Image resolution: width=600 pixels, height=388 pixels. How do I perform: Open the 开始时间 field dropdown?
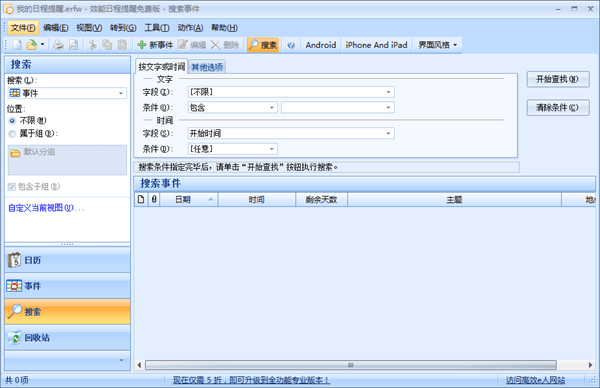291,133
